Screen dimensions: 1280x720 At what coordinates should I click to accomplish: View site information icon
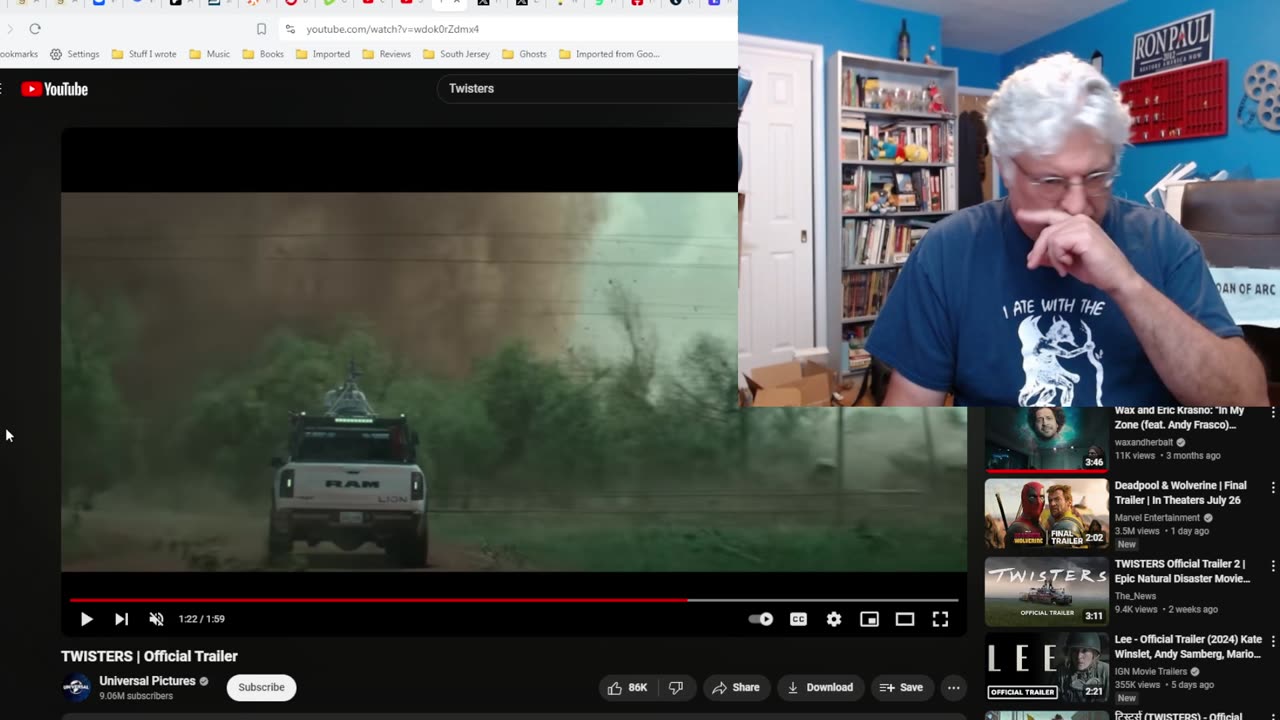point(290,29)
